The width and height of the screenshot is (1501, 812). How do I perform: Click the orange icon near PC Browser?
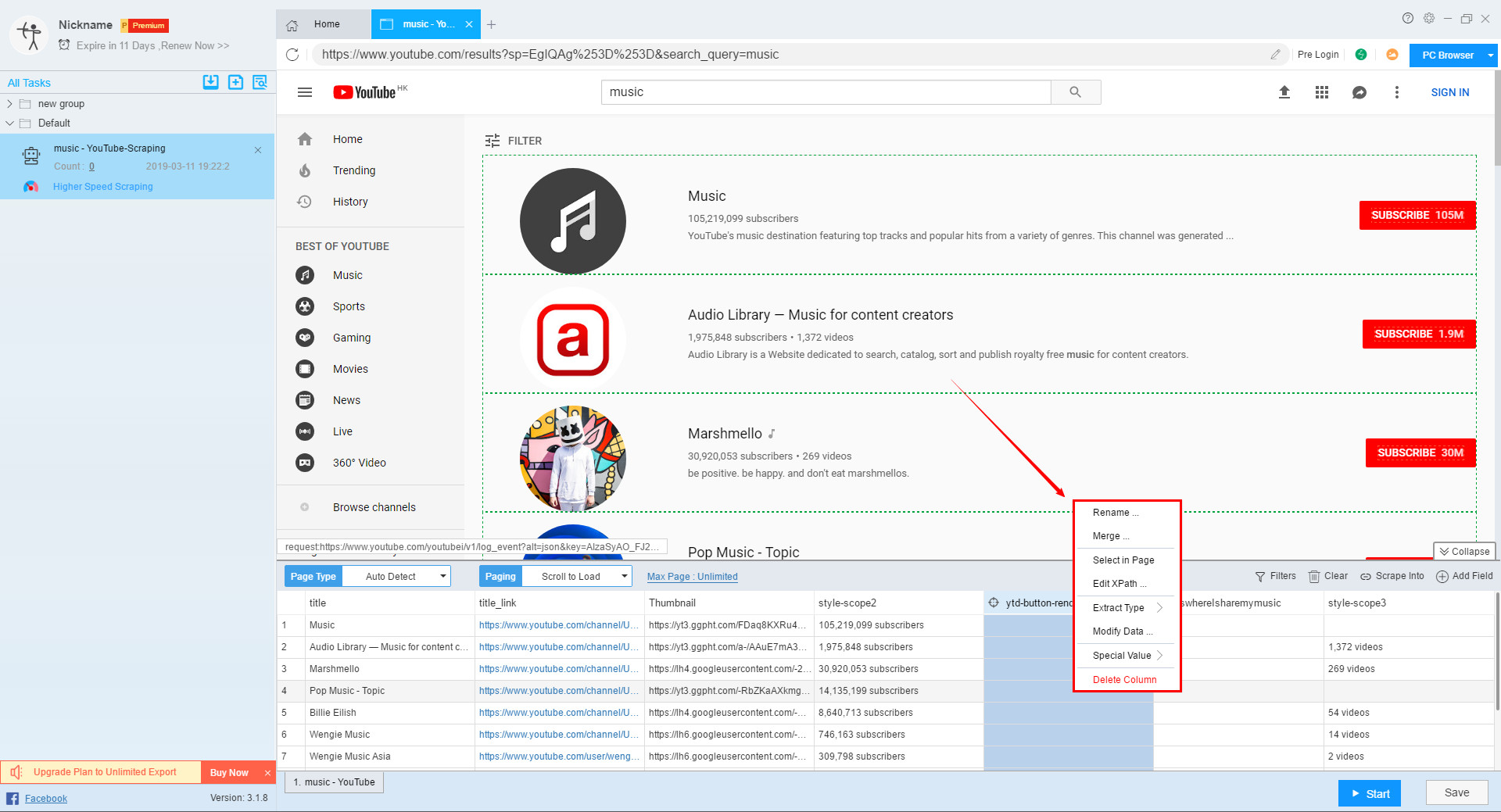(x=1392, y=55)
